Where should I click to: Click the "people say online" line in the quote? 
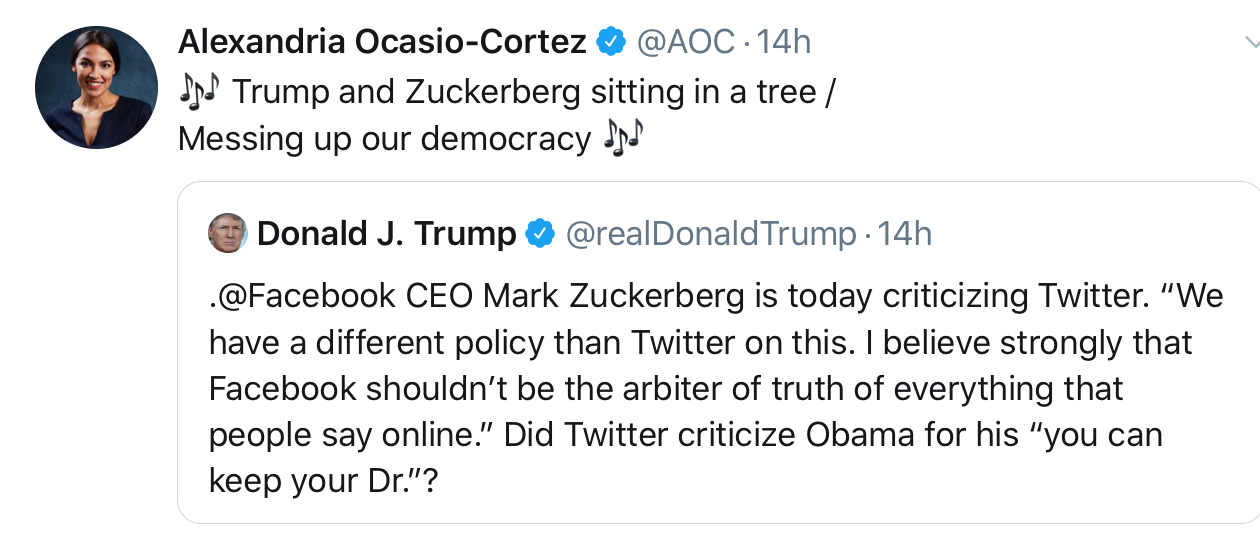point(350,436)
